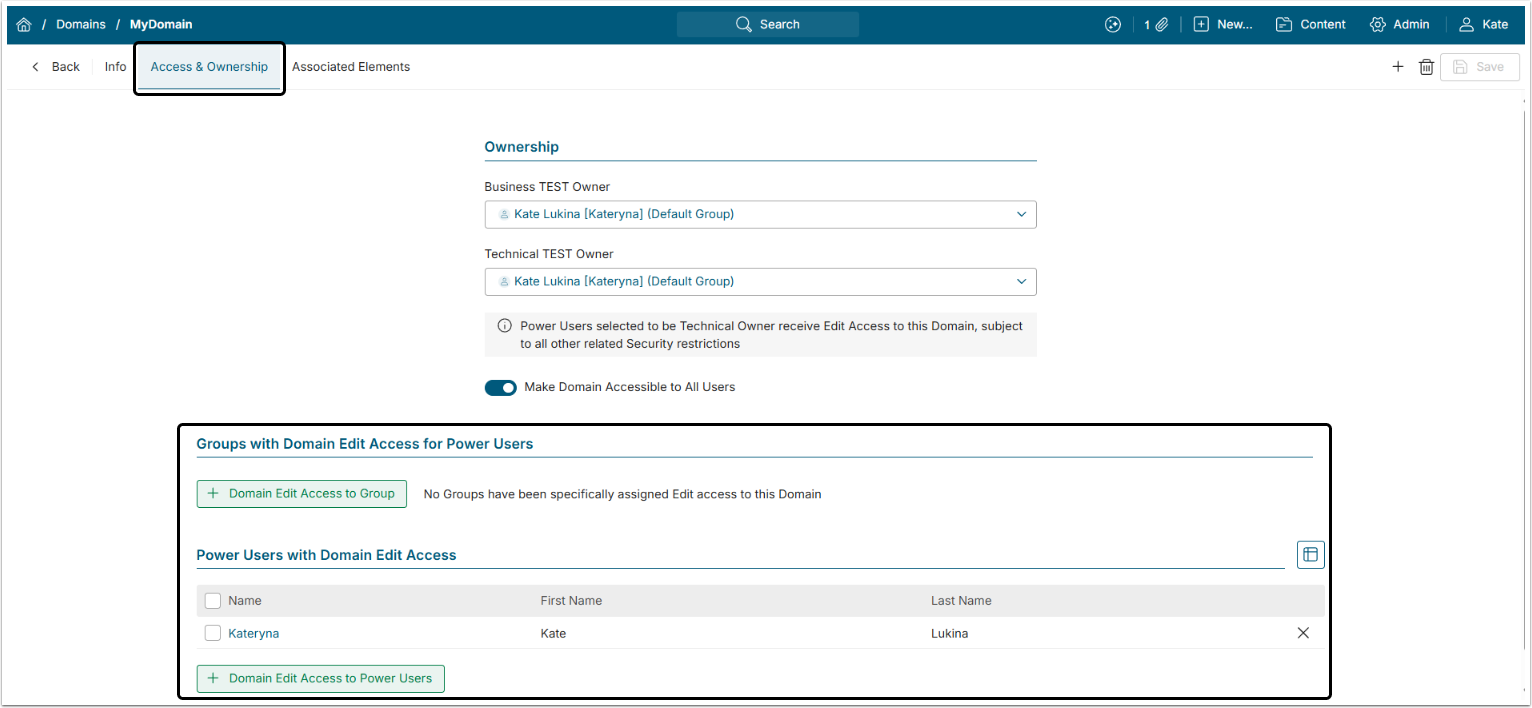Click the Ownership section heading

(x=522, y=147)
